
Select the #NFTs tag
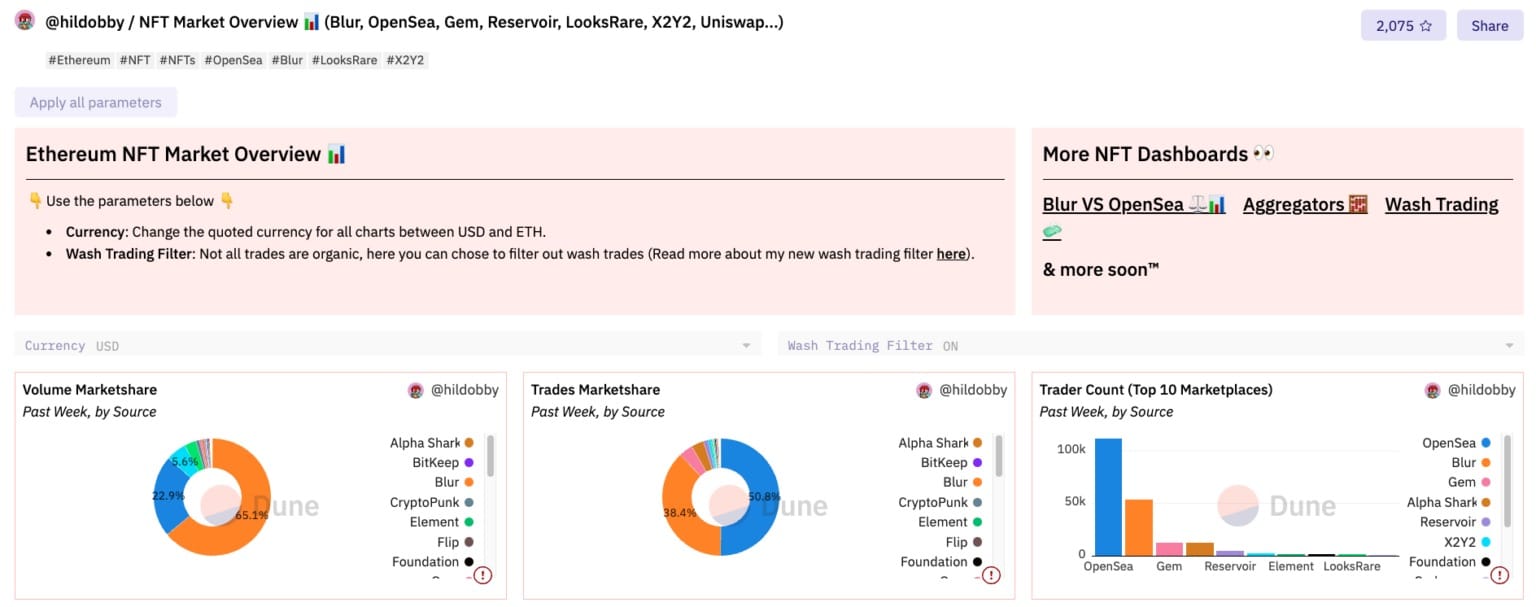click(178, 60)
